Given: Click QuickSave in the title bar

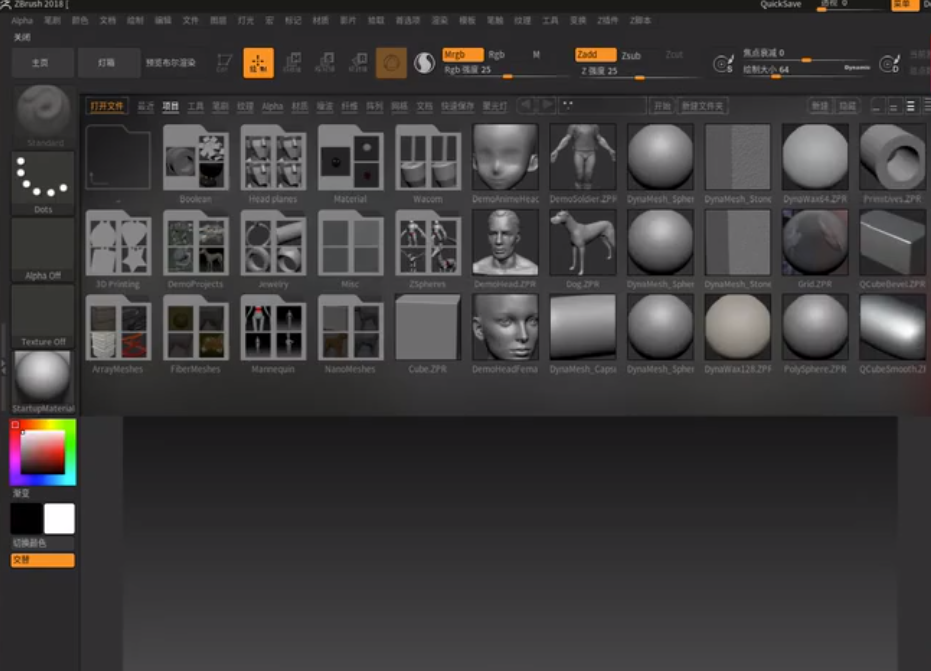Looking at the screenshot, I should [780, 5].
